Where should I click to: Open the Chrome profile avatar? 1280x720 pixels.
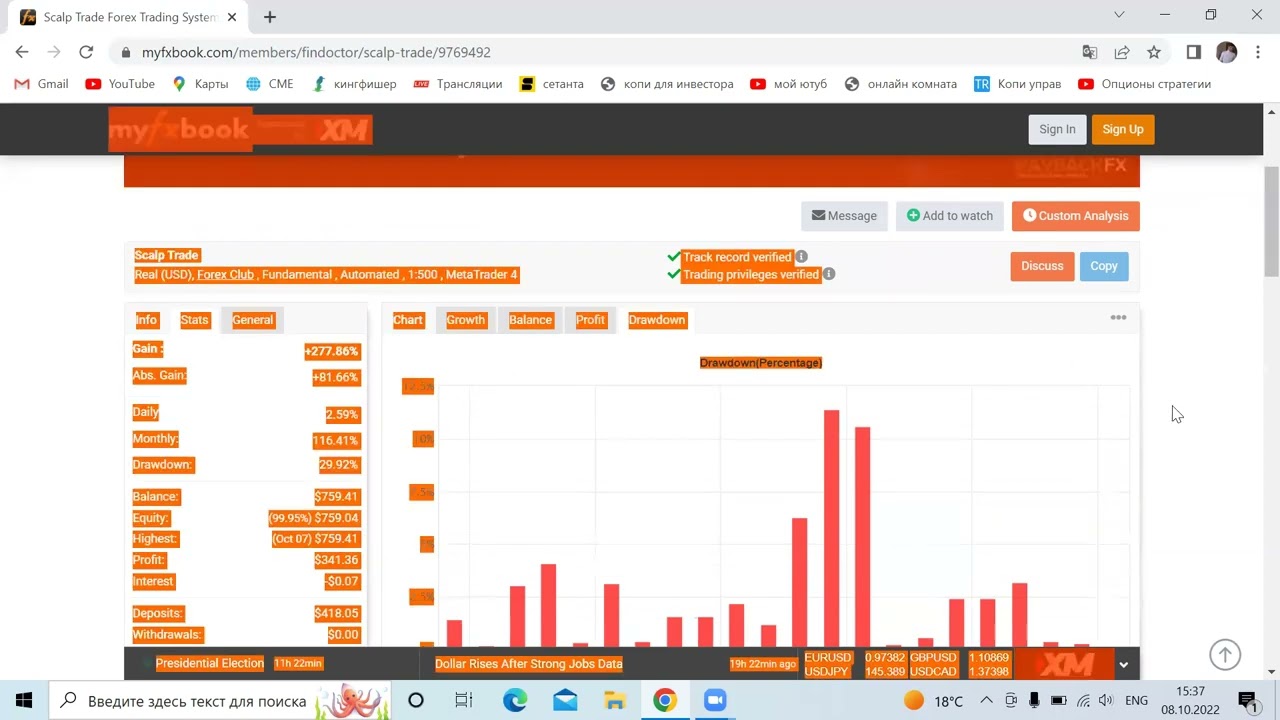(1227, 52)
